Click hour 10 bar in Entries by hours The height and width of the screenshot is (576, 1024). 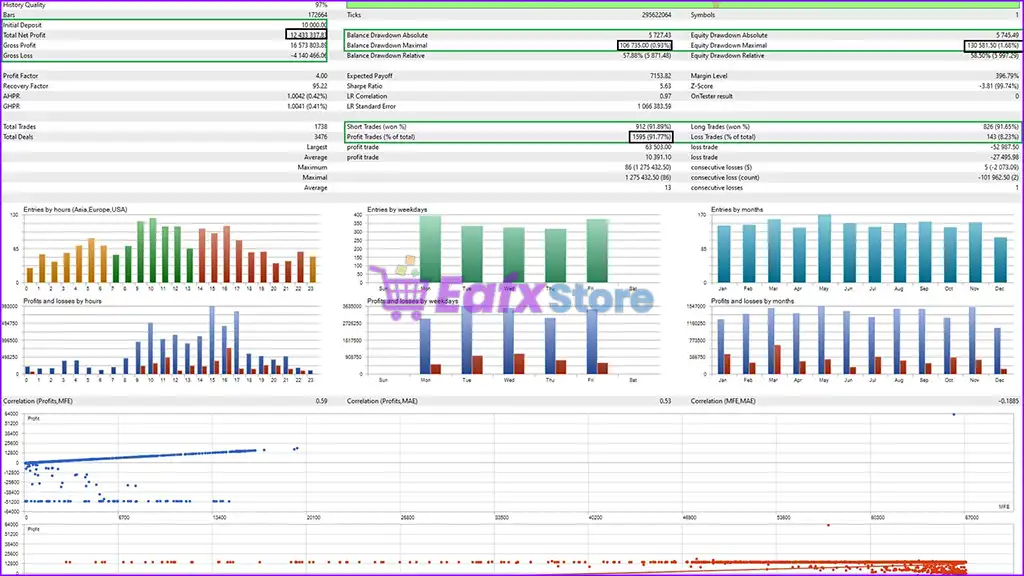pyautogui.click(x=153, y=251)
